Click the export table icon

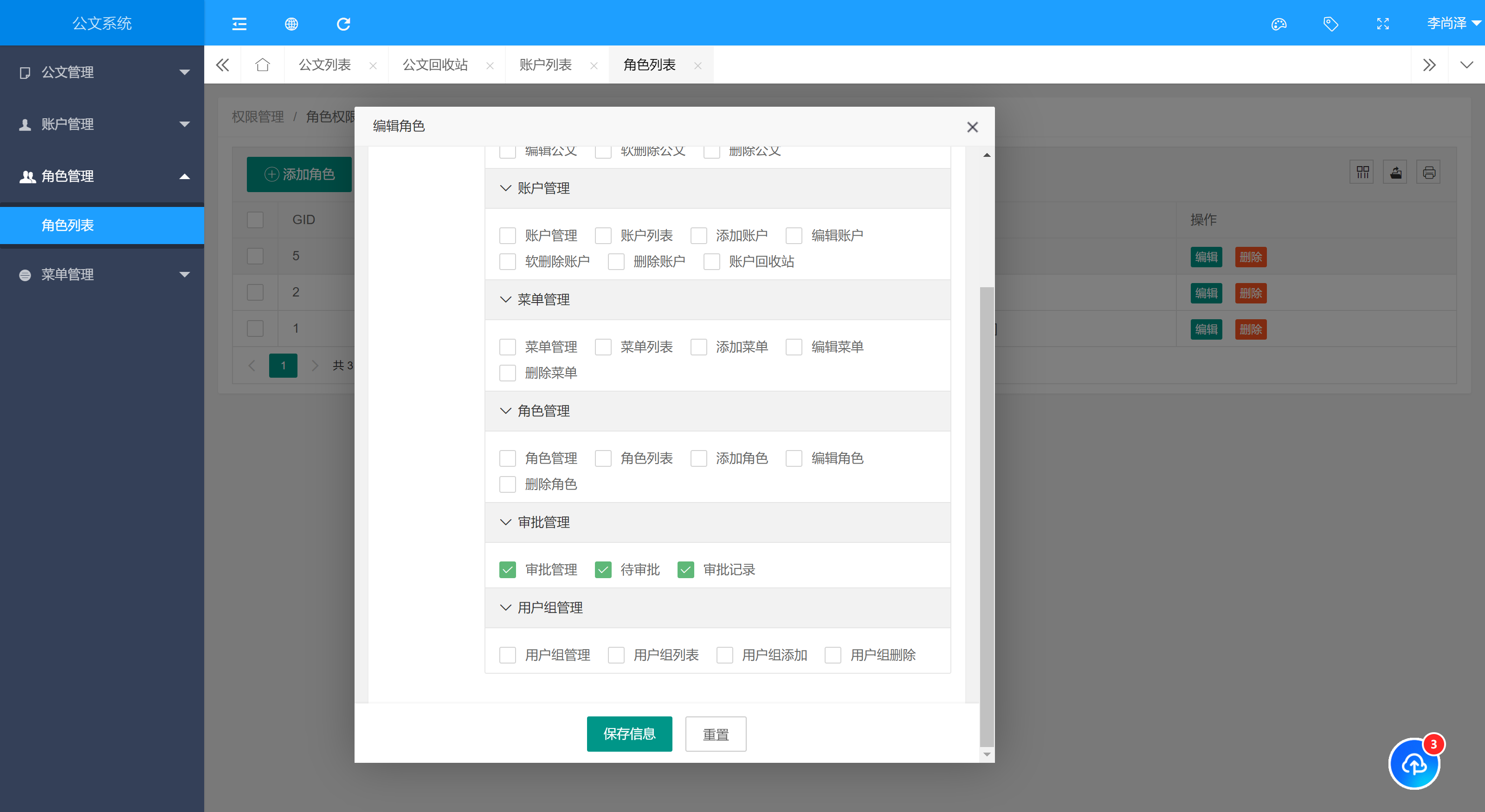coord(1395,172)
